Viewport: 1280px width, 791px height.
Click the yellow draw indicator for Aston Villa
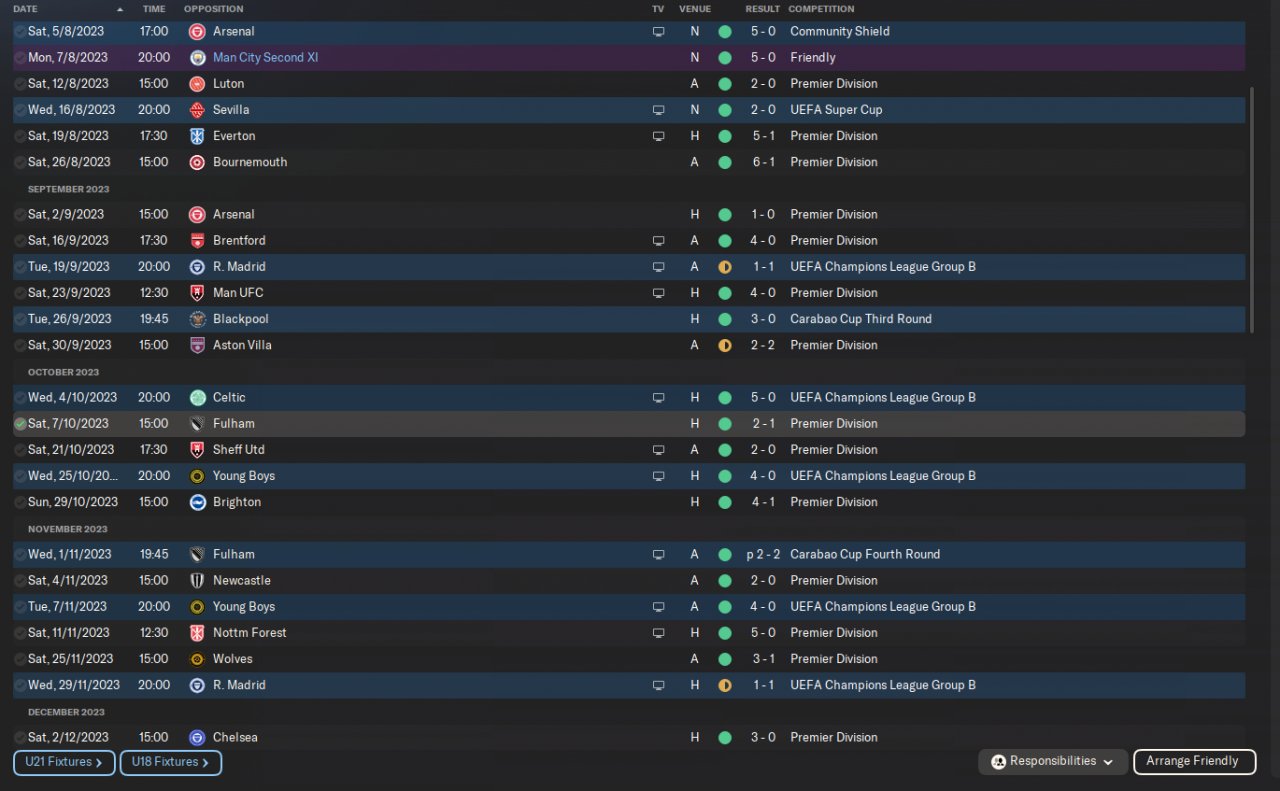point(725,345)
